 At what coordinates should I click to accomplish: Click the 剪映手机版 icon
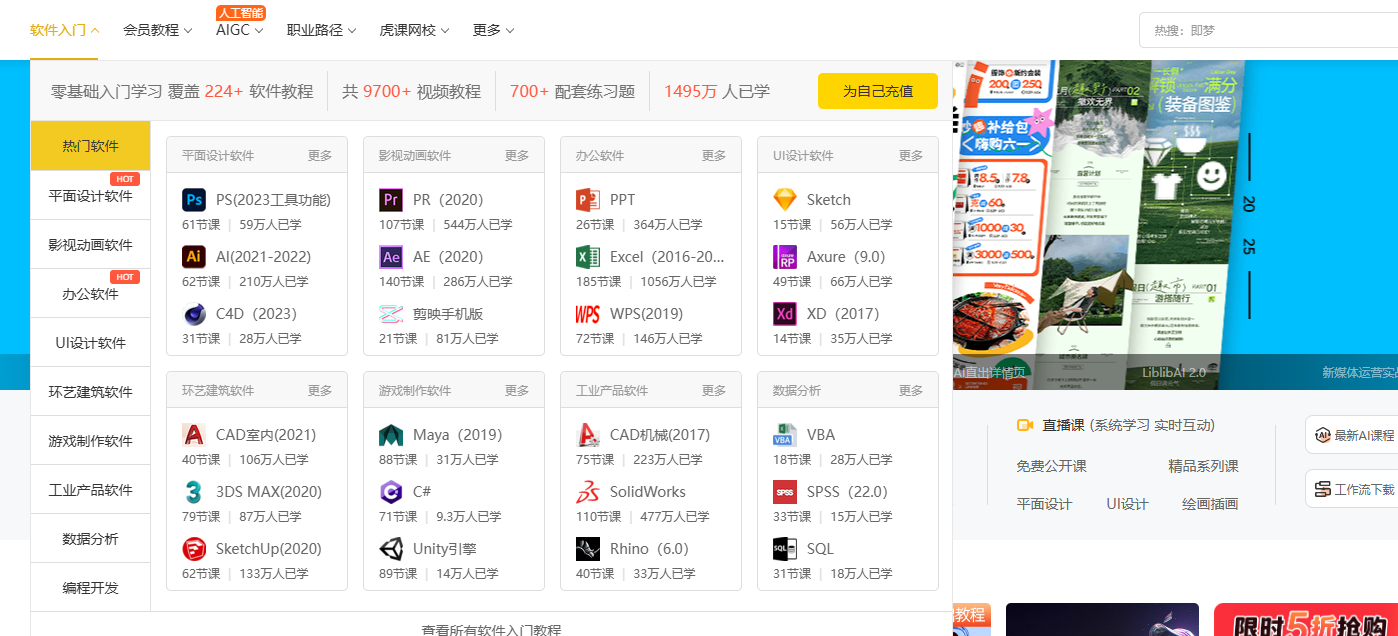(391, 314)
